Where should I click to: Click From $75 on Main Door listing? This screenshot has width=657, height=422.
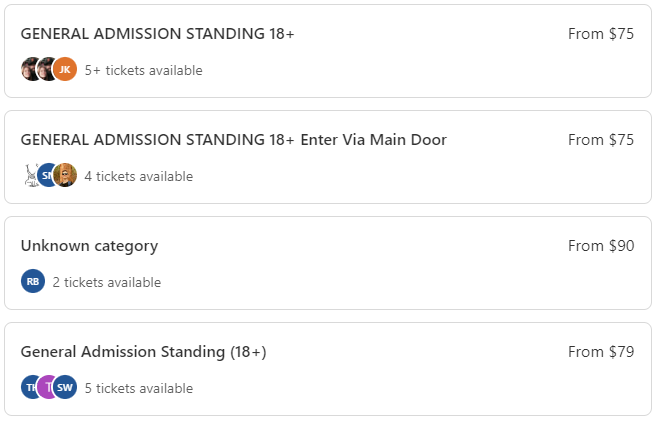[x=600, y=140]
